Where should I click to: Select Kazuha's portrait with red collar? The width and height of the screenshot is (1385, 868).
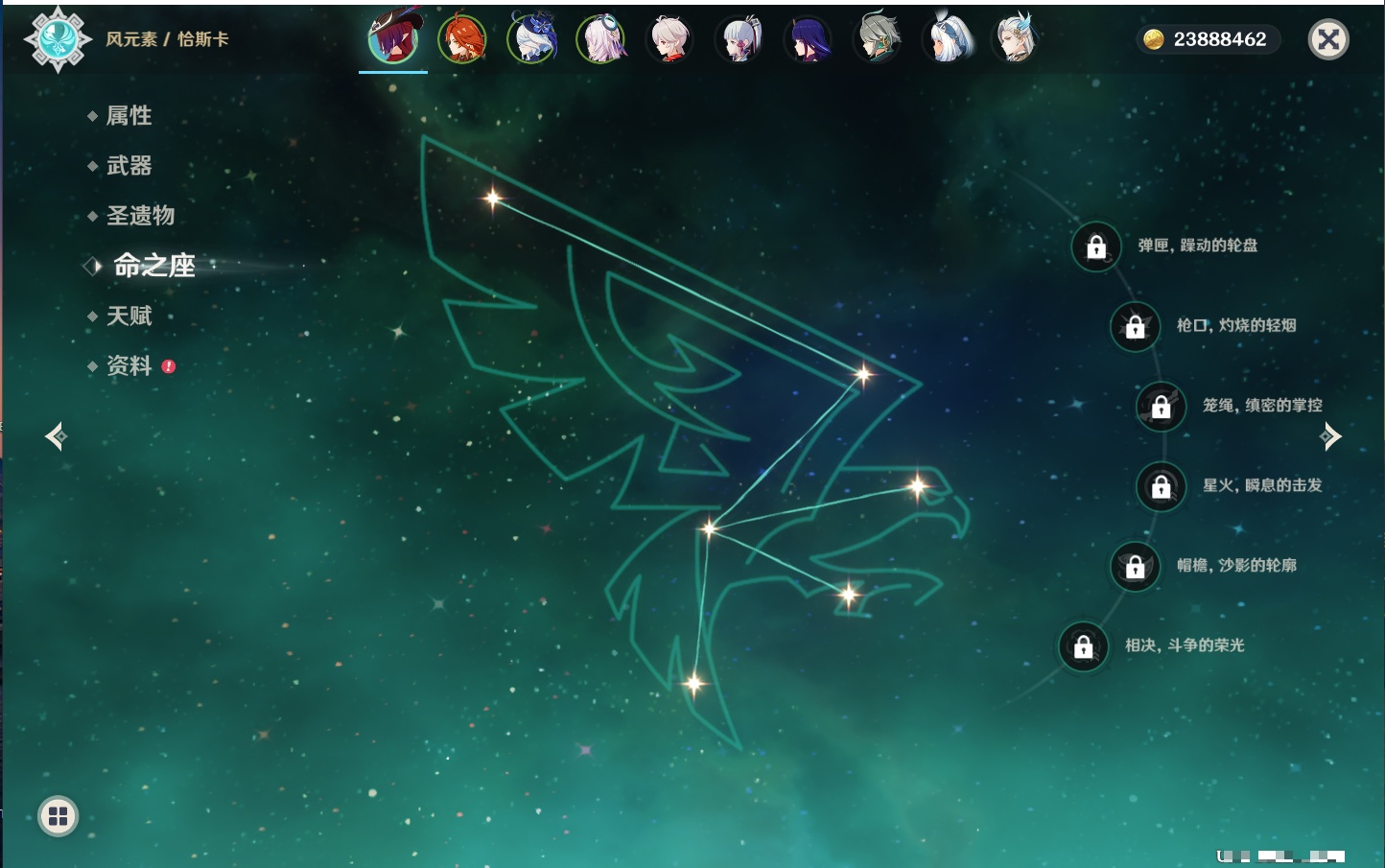pos(669,39)
